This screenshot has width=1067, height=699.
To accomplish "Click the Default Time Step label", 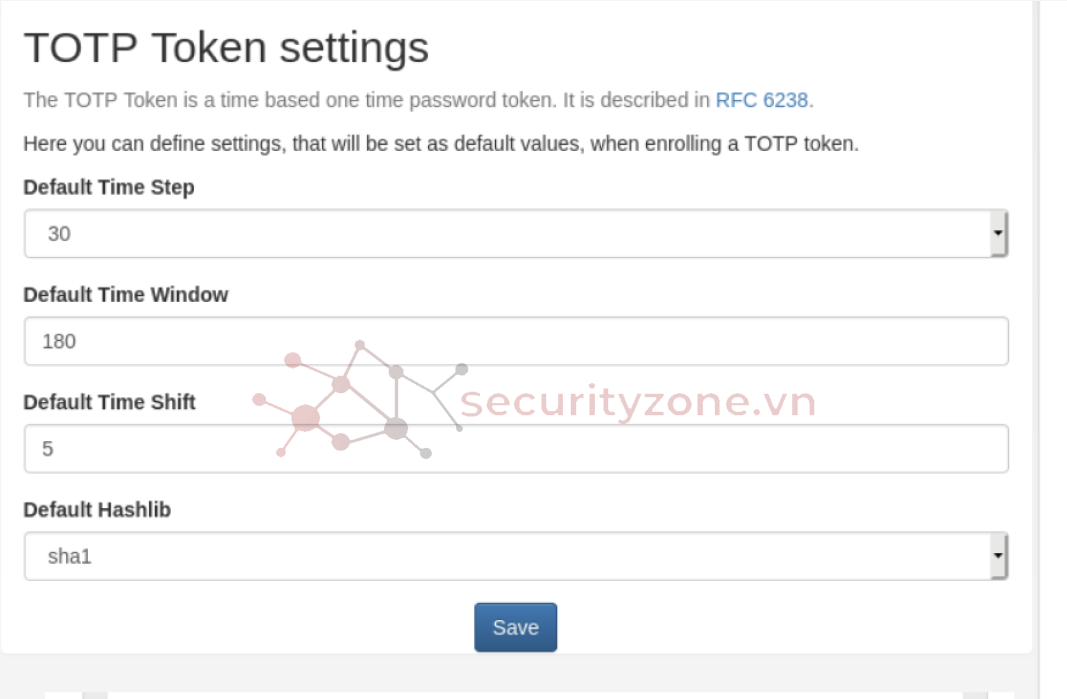I will [x=109, y=187].
